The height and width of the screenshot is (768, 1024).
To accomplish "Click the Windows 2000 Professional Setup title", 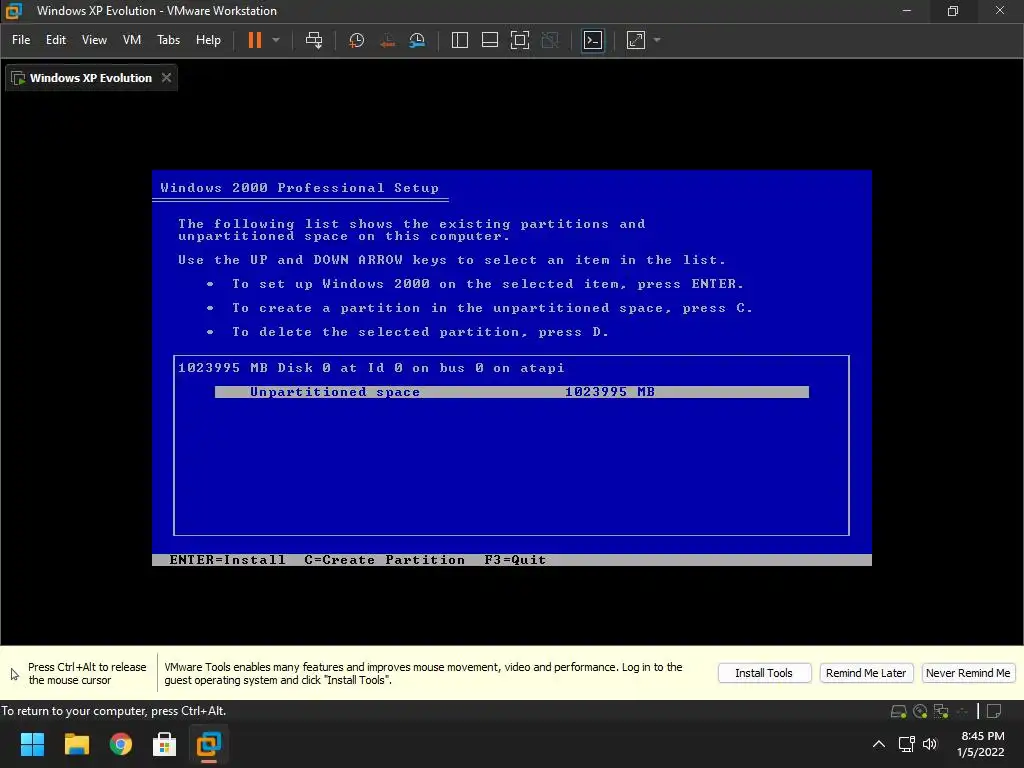I will coord(300,188).
